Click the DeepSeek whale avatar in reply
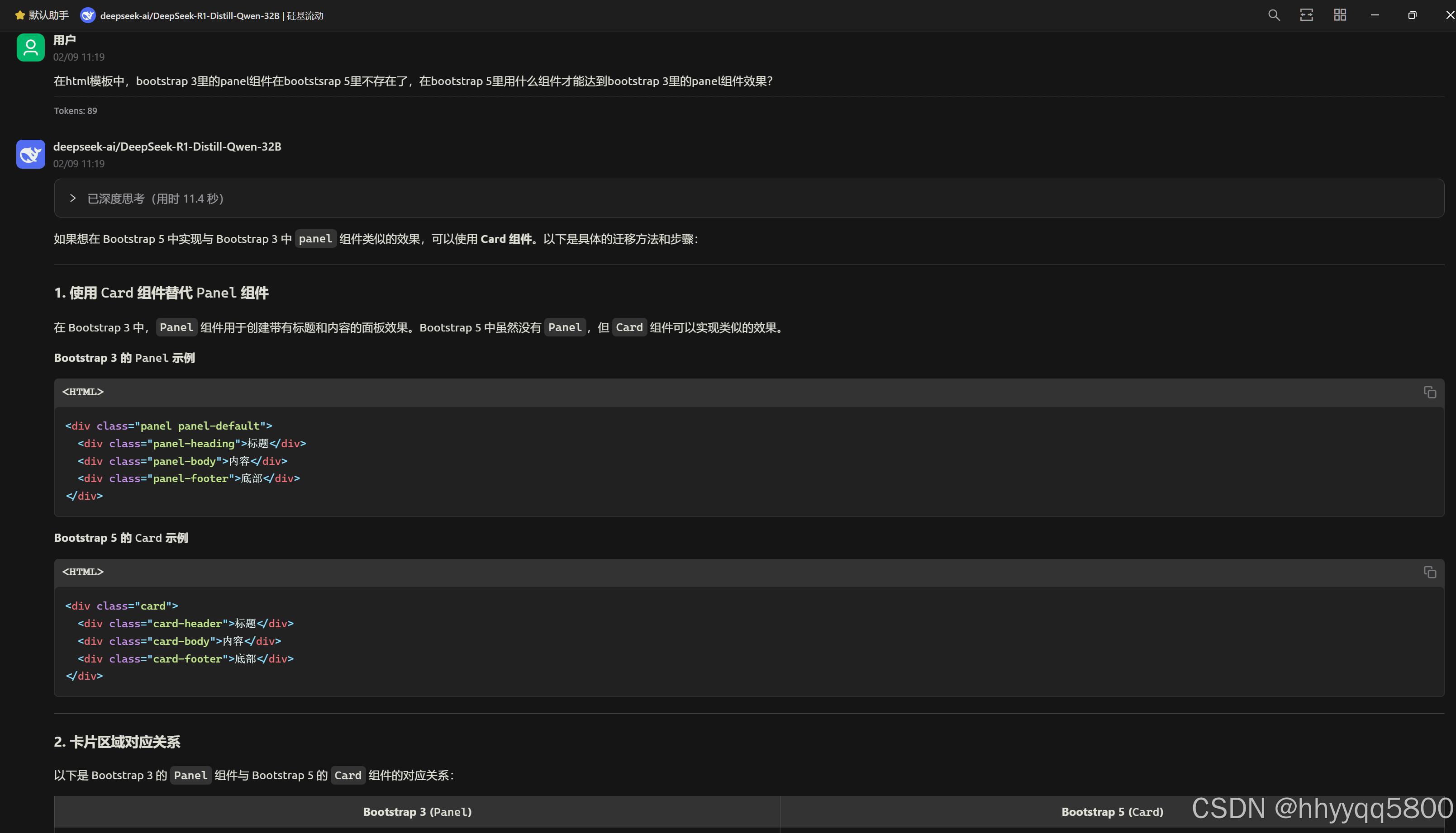This screenshot has height=833, width=1456. (x=30, y=154)
